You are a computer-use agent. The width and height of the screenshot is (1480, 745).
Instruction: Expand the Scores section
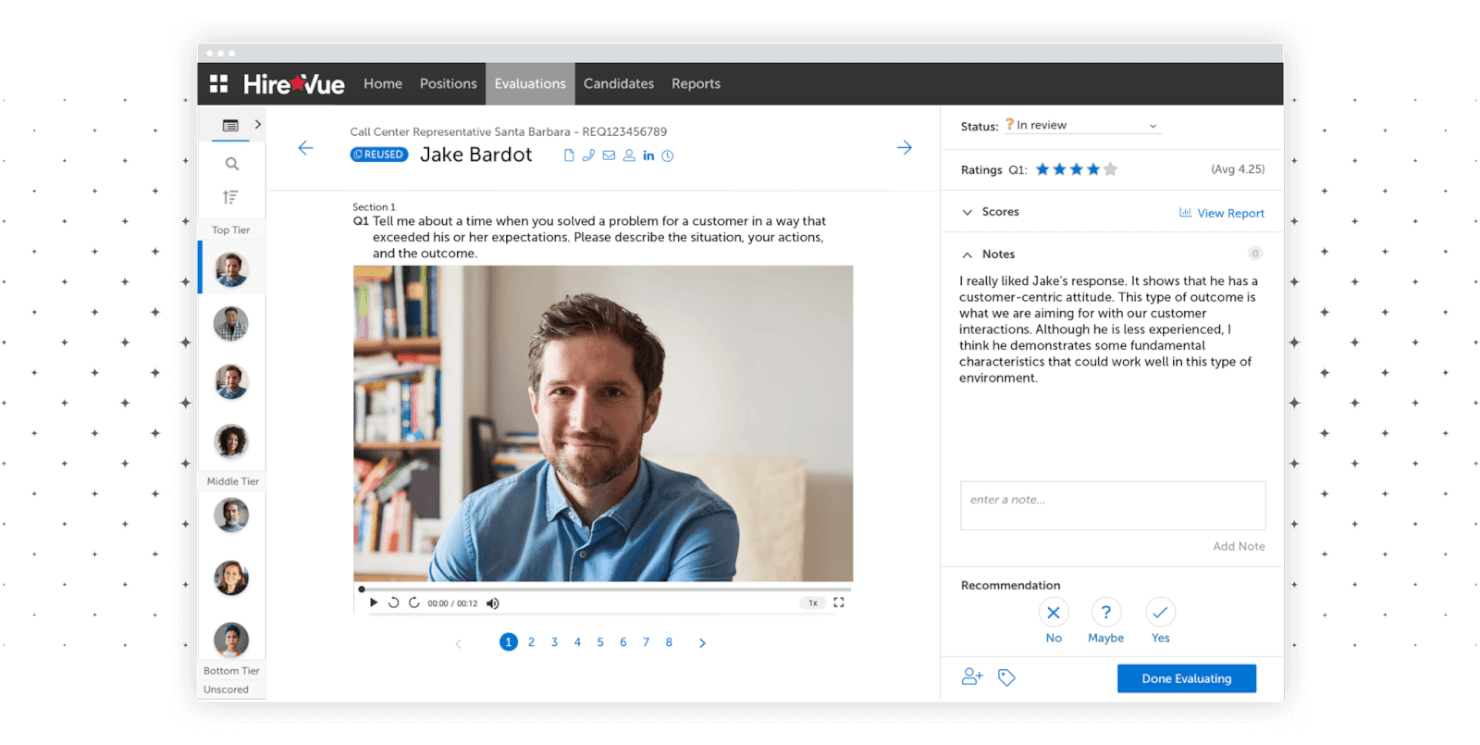pos(967,212)
